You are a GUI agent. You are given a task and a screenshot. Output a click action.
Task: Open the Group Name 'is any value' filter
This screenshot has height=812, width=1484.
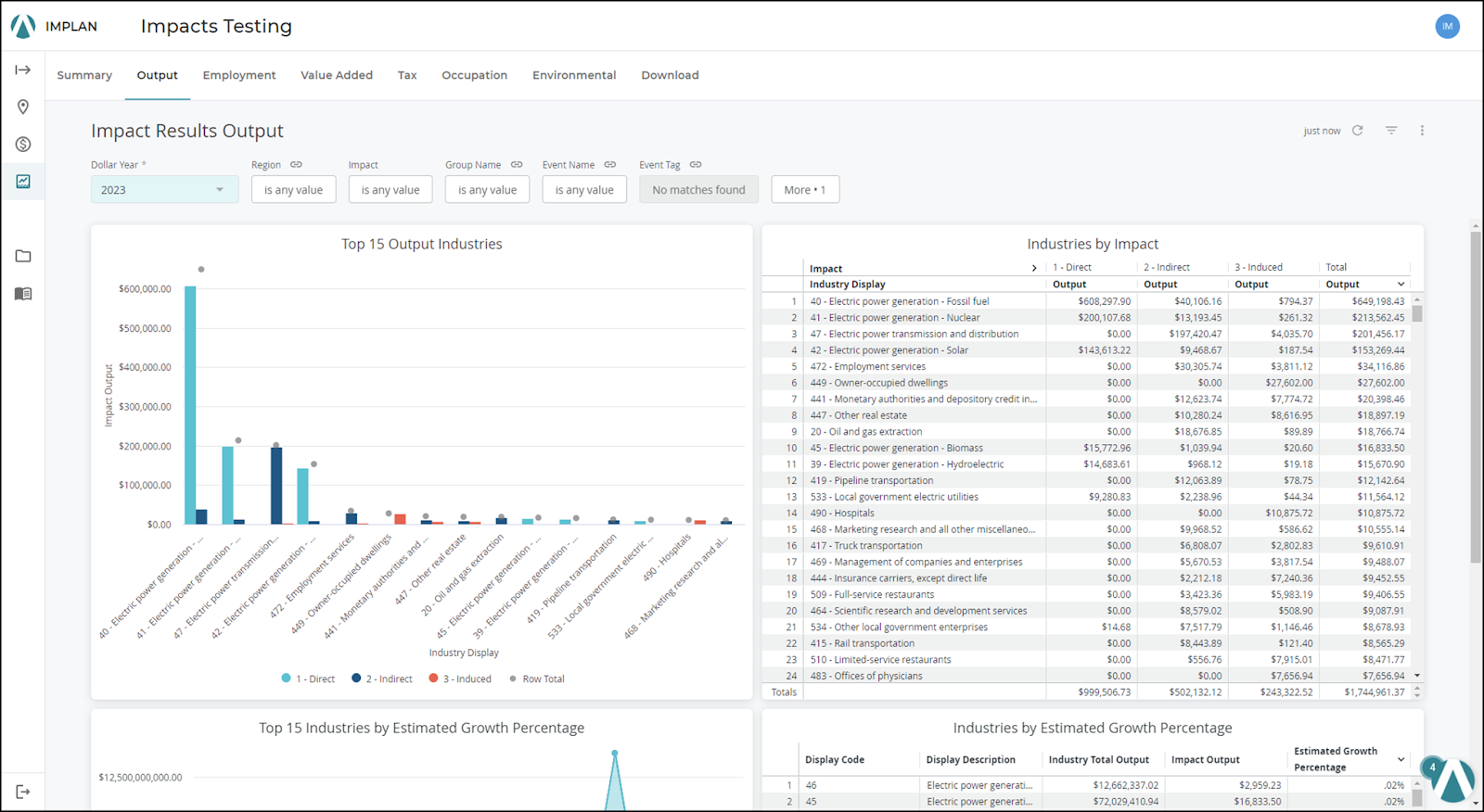click(x=487, y=190)
